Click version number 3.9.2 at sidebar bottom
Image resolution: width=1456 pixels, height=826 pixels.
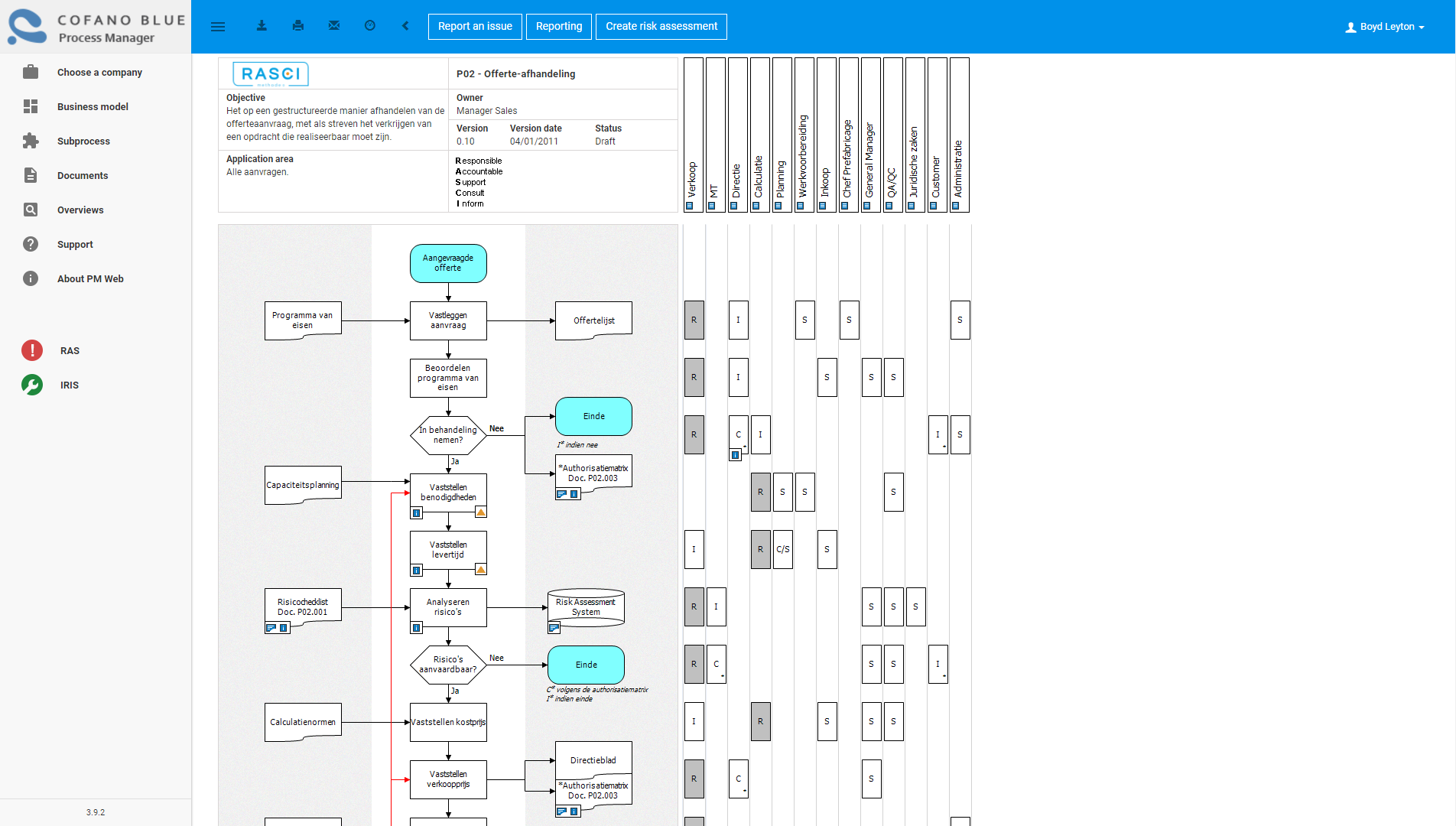coord(96,812)
